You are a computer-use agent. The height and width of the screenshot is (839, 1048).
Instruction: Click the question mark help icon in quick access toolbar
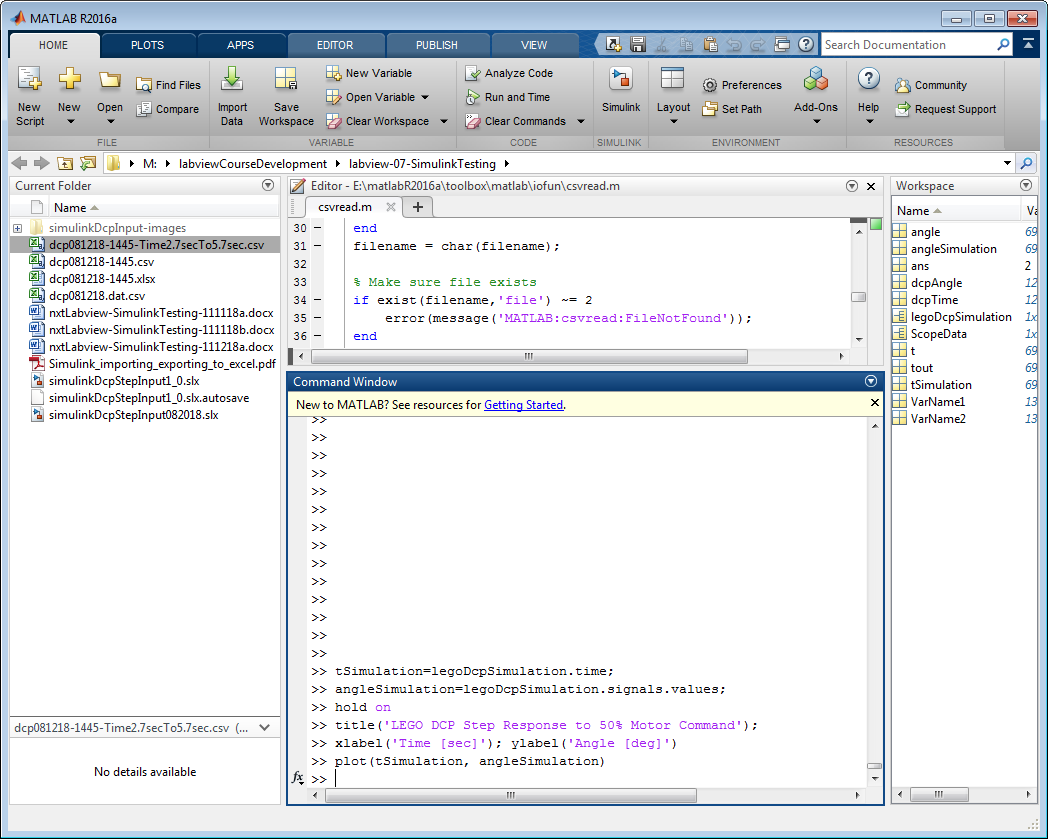pyautogui.click(x=806, y=45)
